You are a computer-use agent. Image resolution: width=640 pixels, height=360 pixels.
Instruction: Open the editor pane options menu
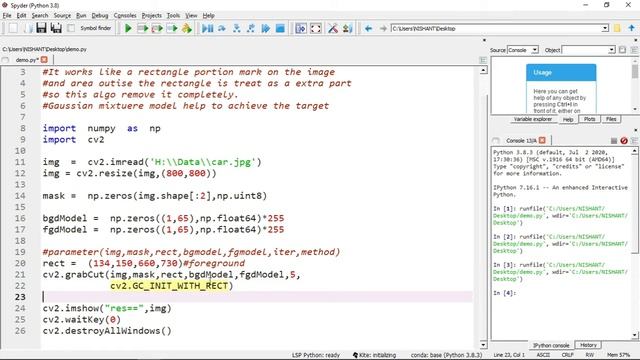[483, 60]
